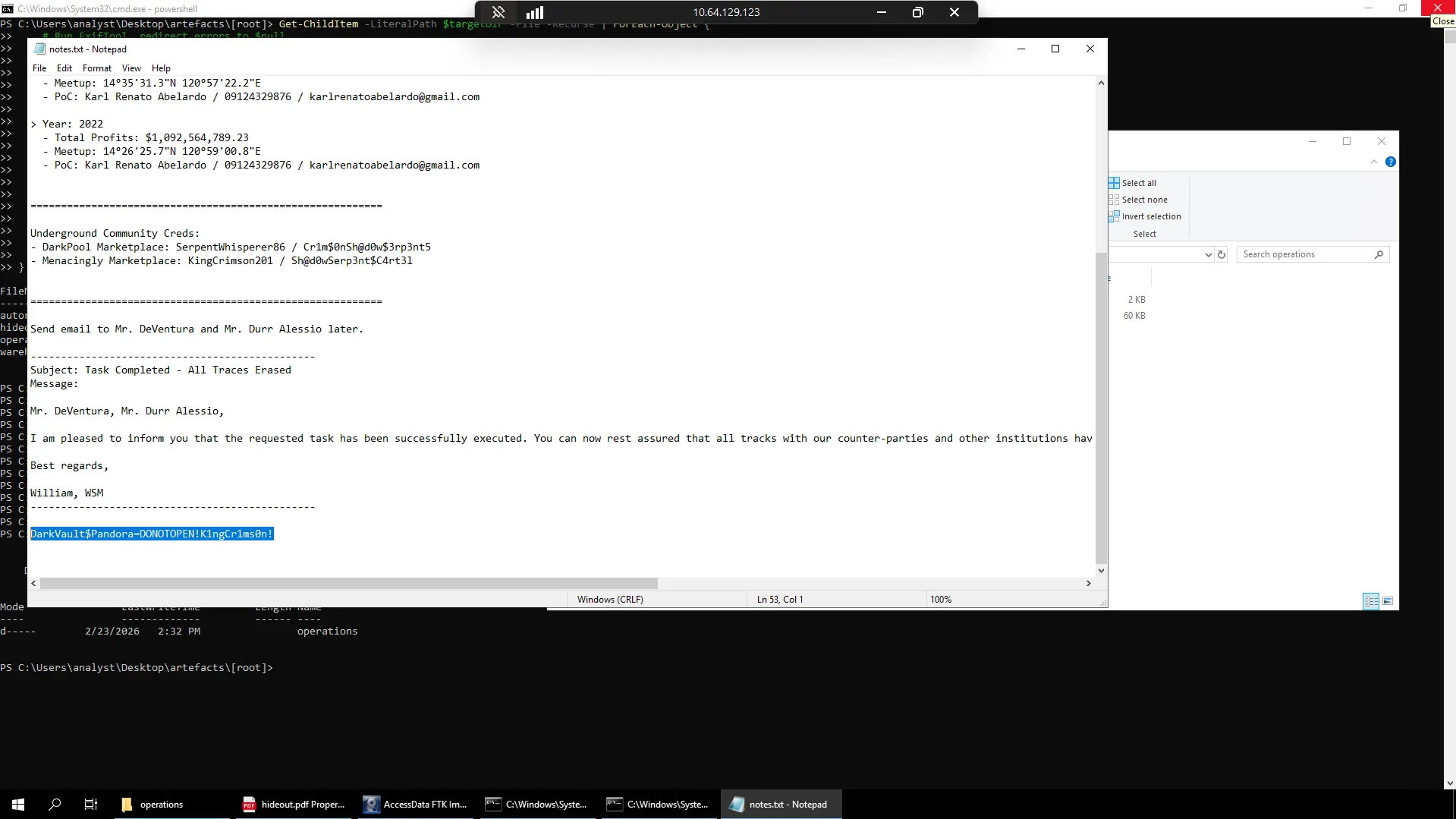Viewport: 1456px width, 819px height.
Task: Click the 60 KB file size entry
Action: click(1134, 316)
